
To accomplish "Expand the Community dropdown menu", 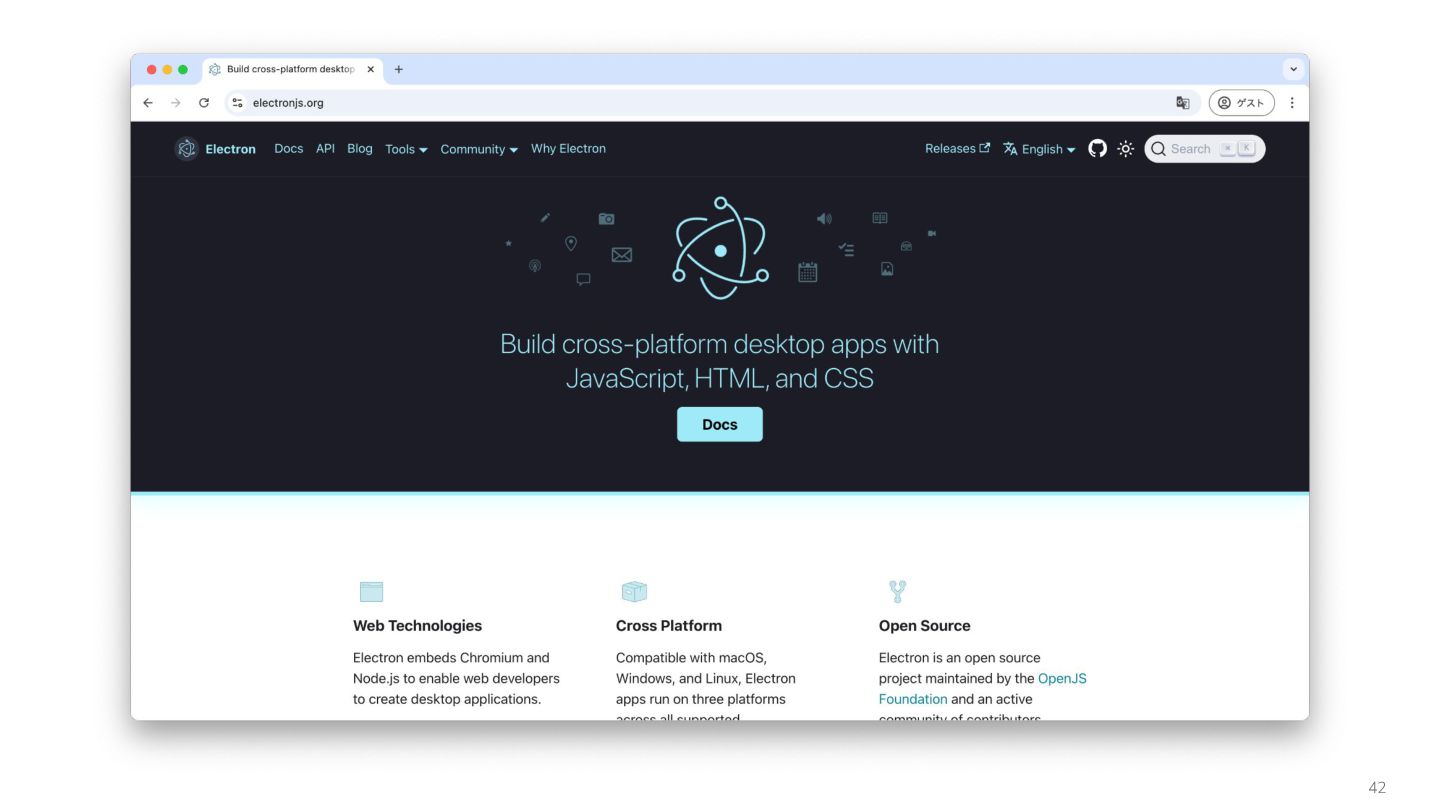I will coord(479,149).
